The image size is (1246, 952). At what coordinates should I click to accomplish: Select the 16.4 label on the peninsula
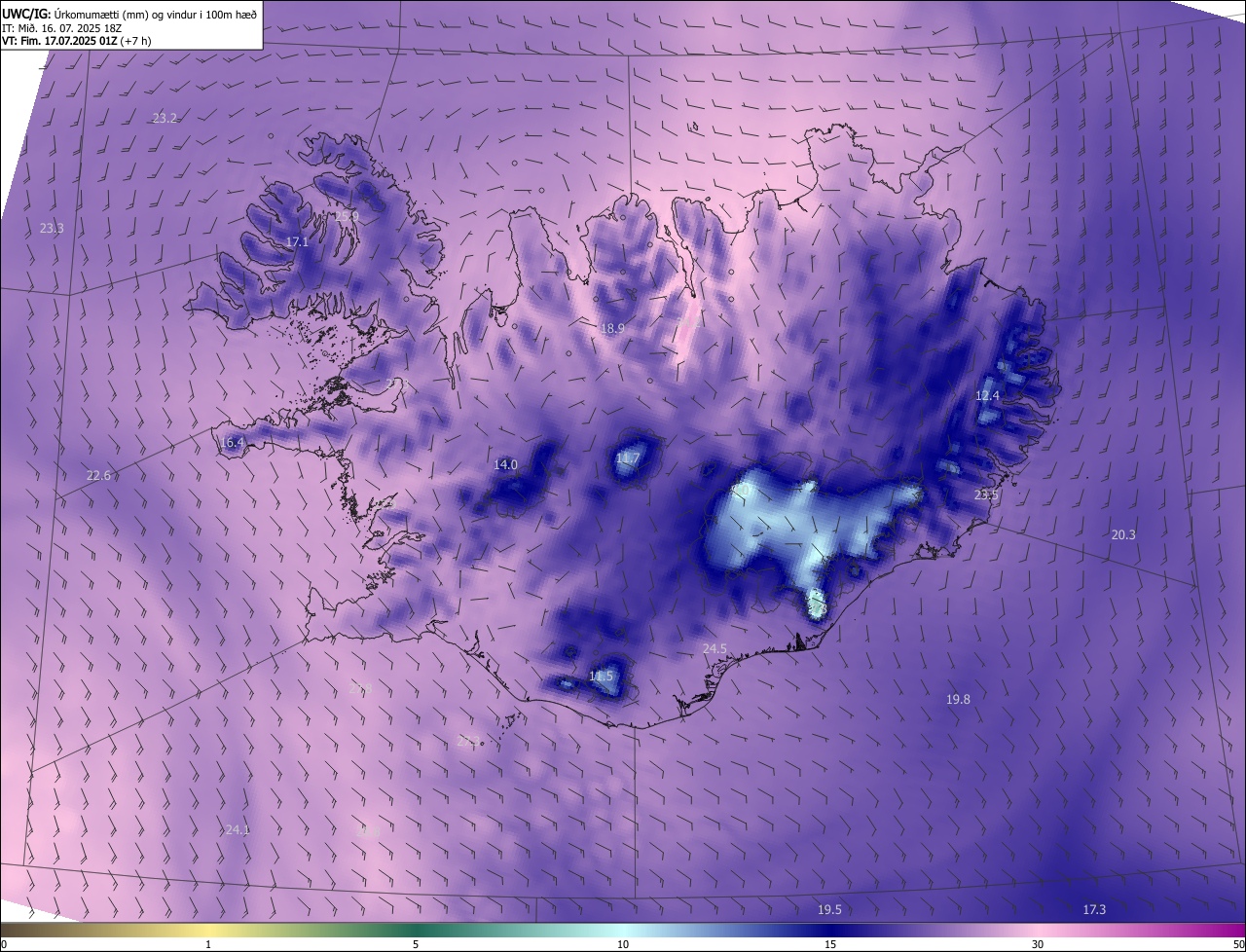tap(232, 442)
